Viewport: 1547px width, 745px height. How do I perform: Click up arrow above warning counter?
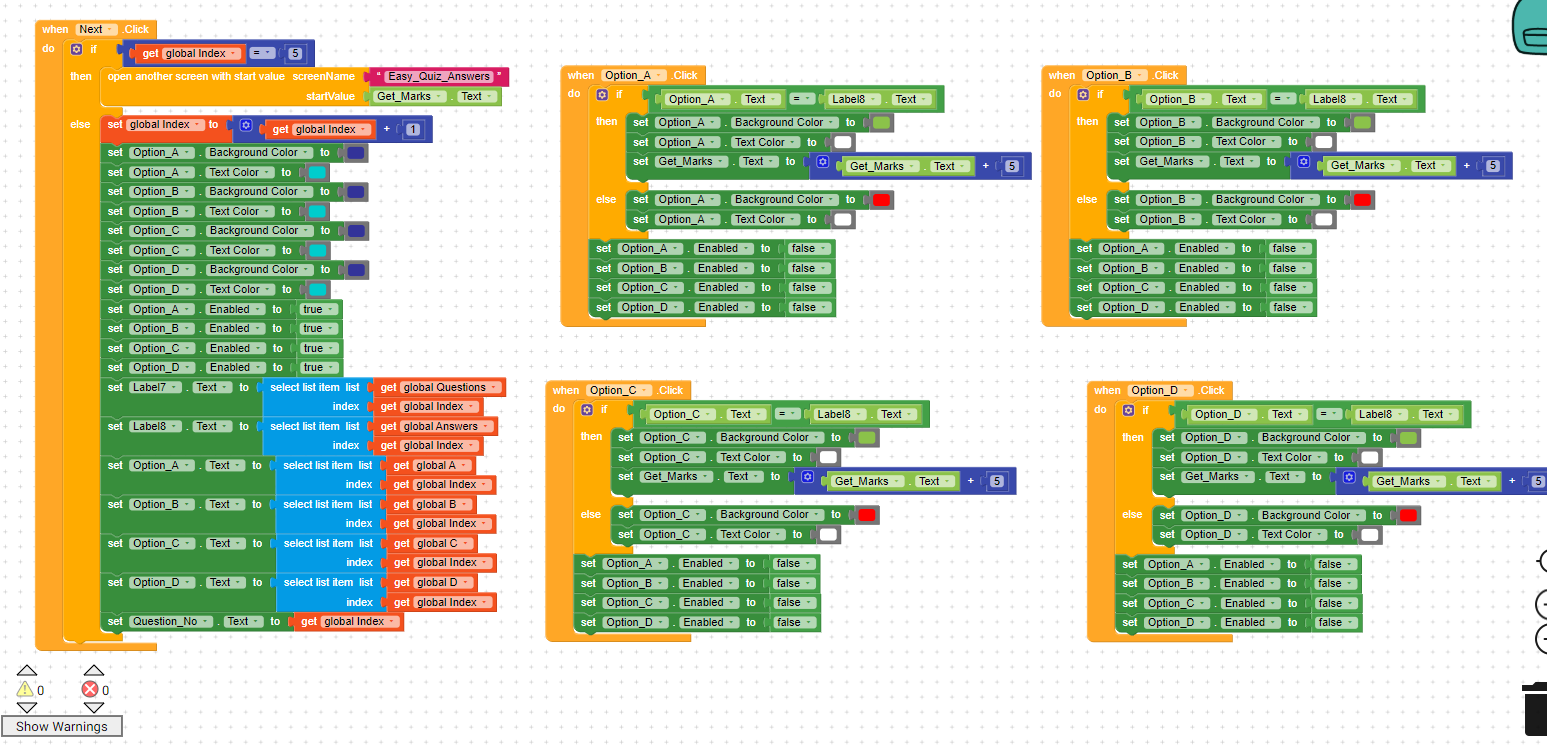point(27,670)
